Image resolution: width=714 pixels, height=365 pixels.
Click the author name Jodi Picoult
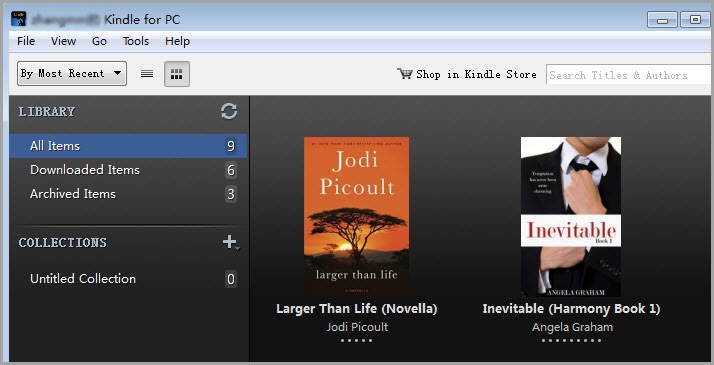[x=357, y=327]
